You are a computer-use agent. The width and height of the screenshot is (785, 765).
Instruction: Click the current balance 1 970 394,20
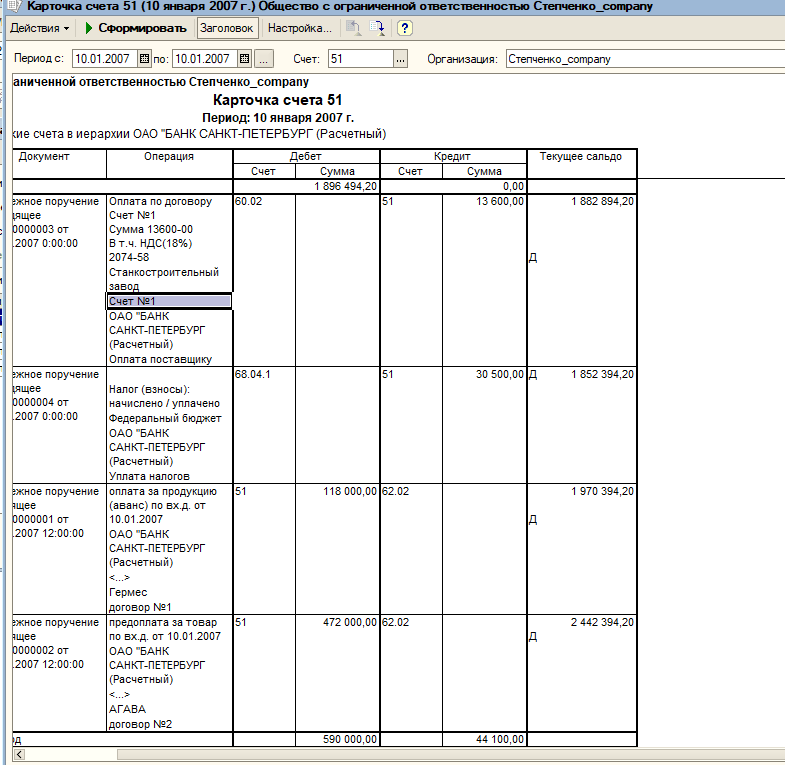point(602,492)
